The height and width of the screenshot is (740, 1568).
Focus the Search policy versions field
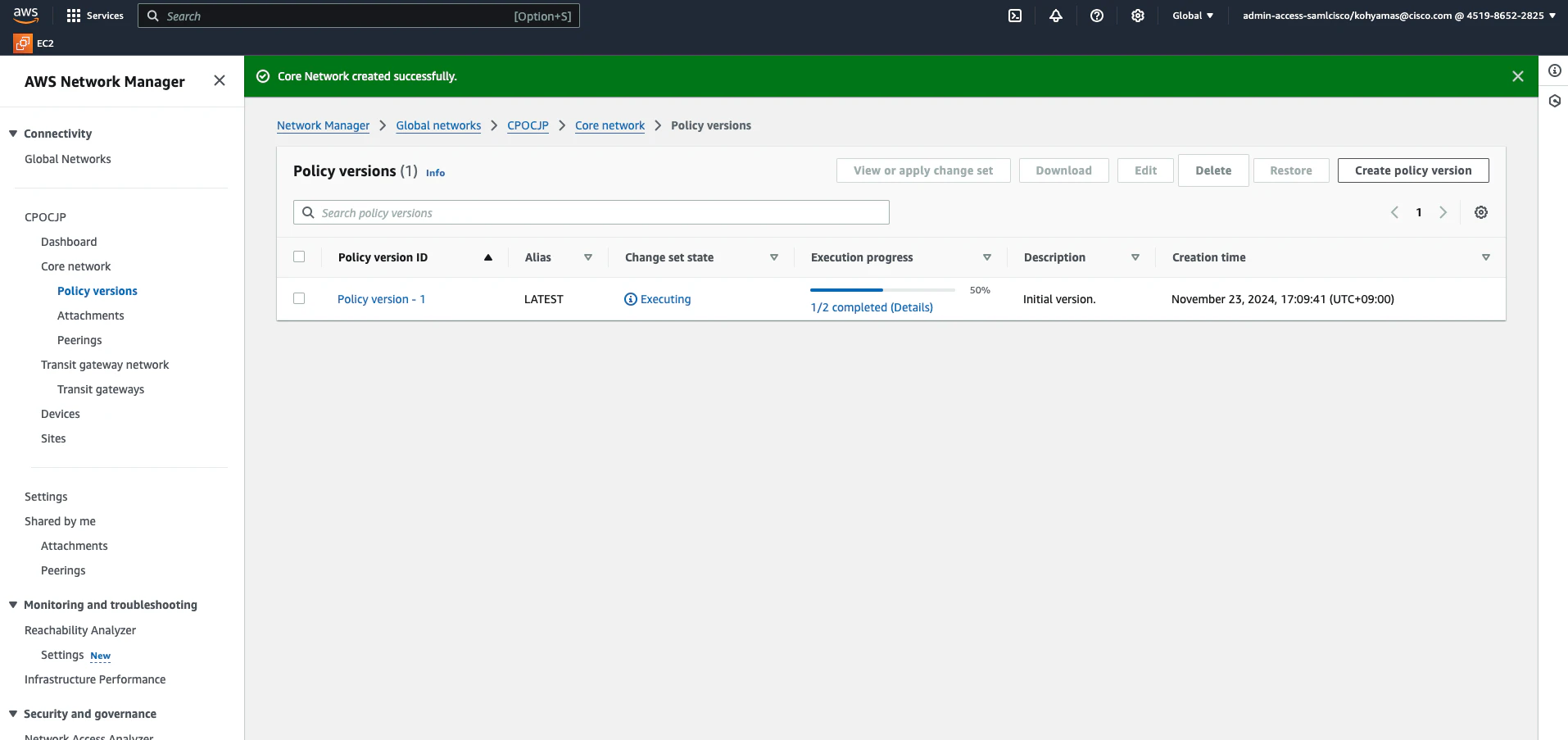point(591,212)
